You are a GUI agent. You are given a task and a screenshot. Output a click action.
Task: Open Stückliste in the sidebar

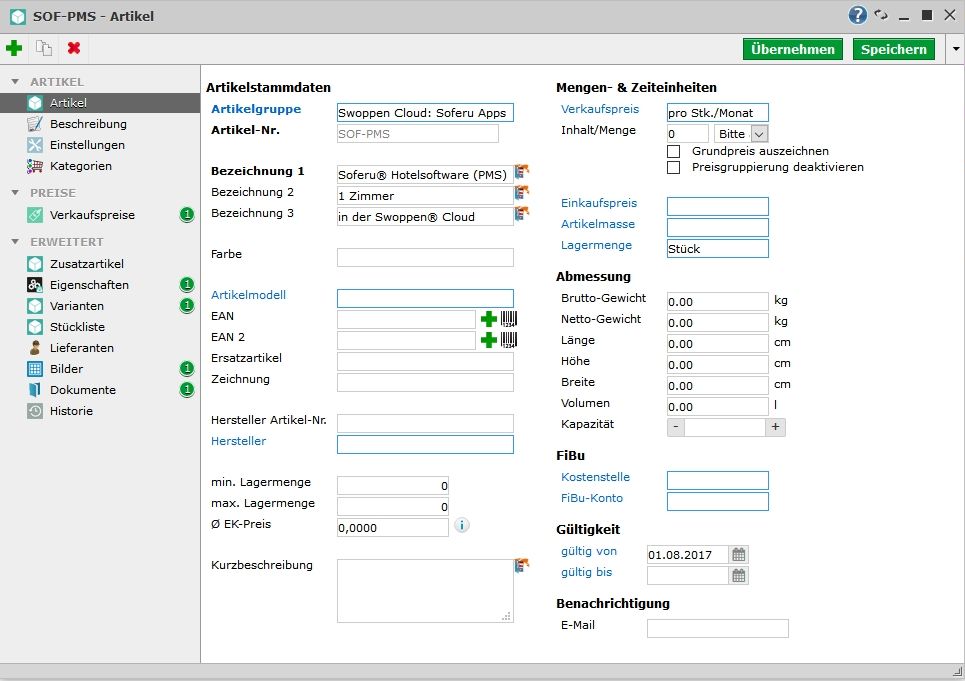(x=100, y=327)
